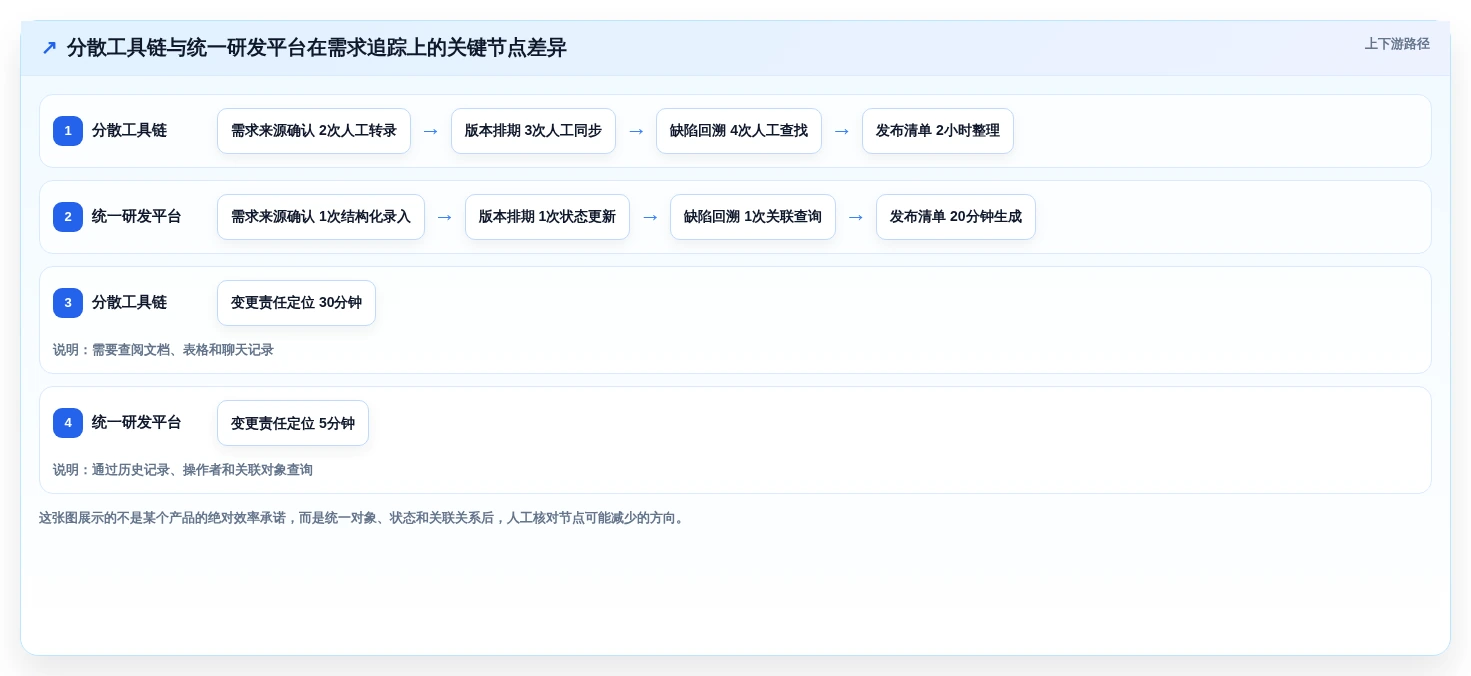The width and height of the screenshot is (1471, 676).
Task: Click the 统一研发平台 label in row 2
Action: click(137, 217)
